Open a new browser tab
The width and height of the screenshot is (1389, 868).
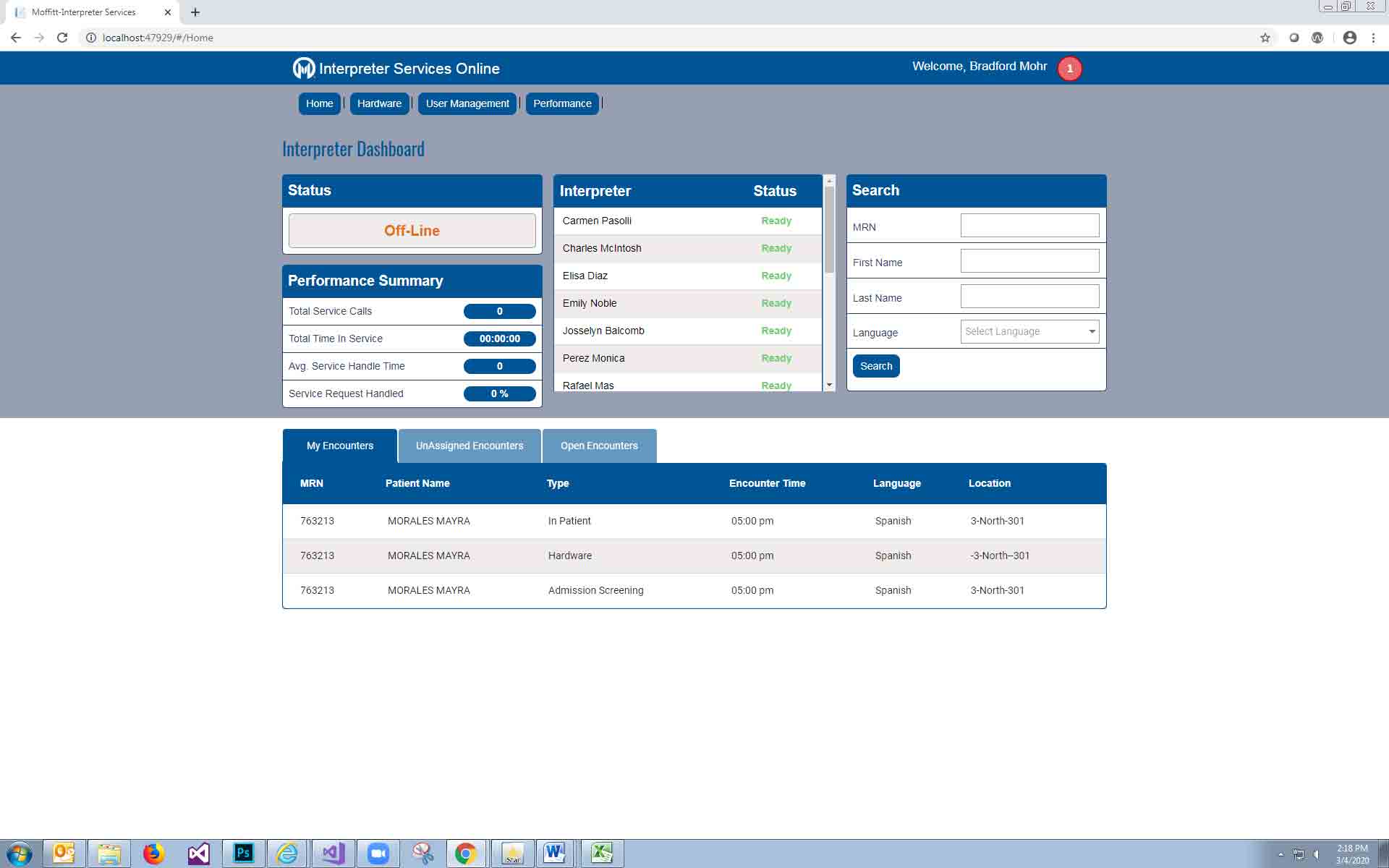(195, 12)
